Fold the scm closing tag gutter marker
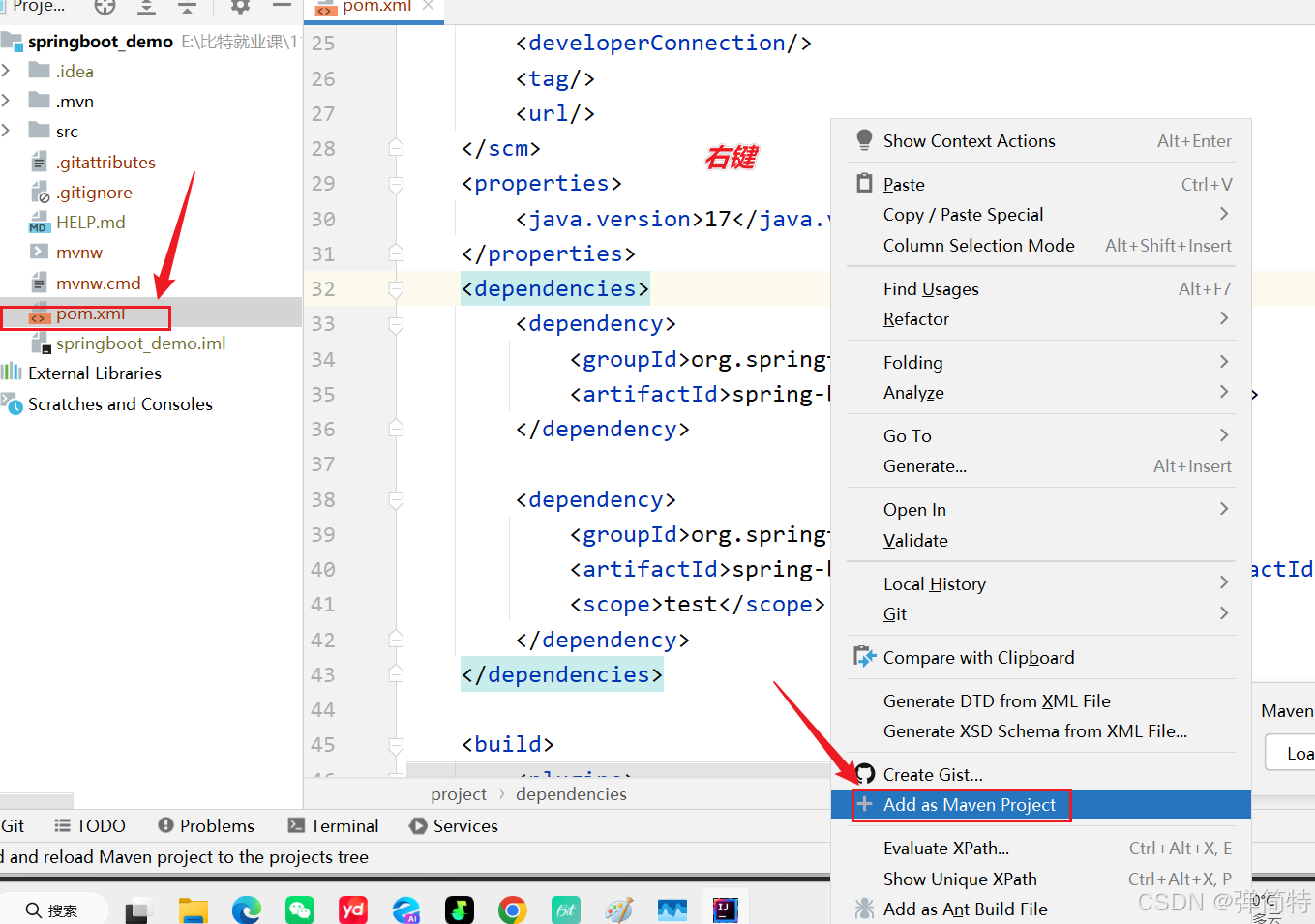 [x=396, y=148]
